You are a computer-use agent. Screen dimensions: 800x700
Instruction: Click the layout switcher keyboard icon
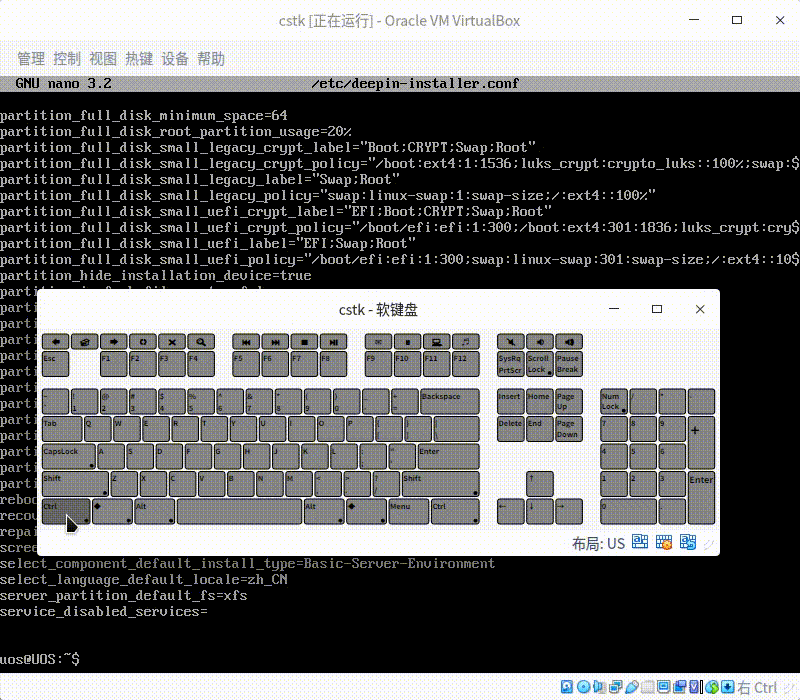687,542
